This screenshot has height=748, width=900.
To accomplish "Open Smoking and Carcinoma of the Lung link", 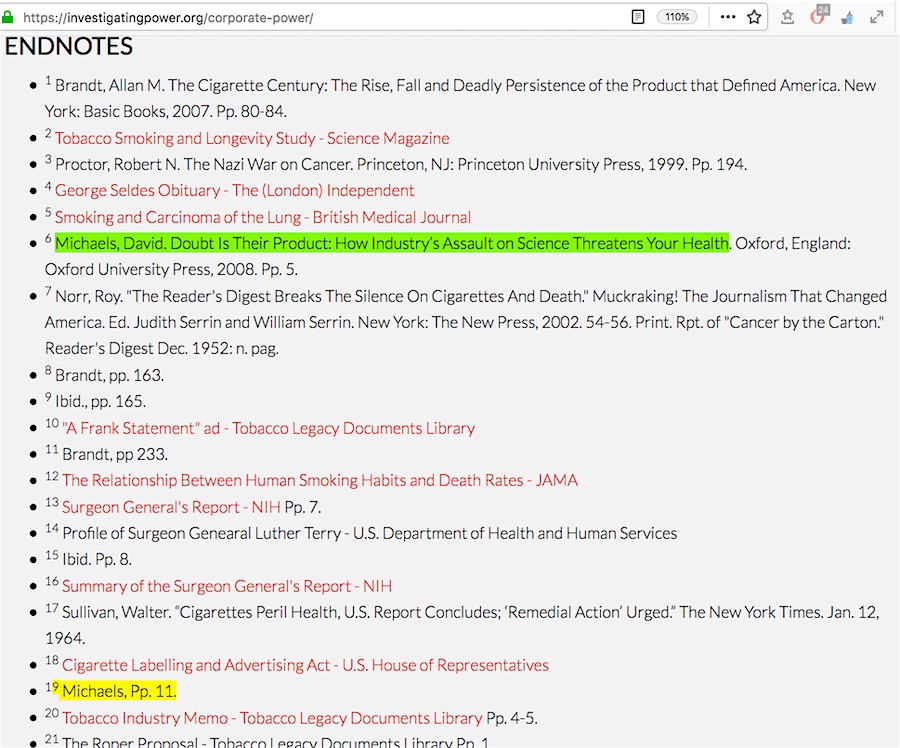I will coord(262,217).
